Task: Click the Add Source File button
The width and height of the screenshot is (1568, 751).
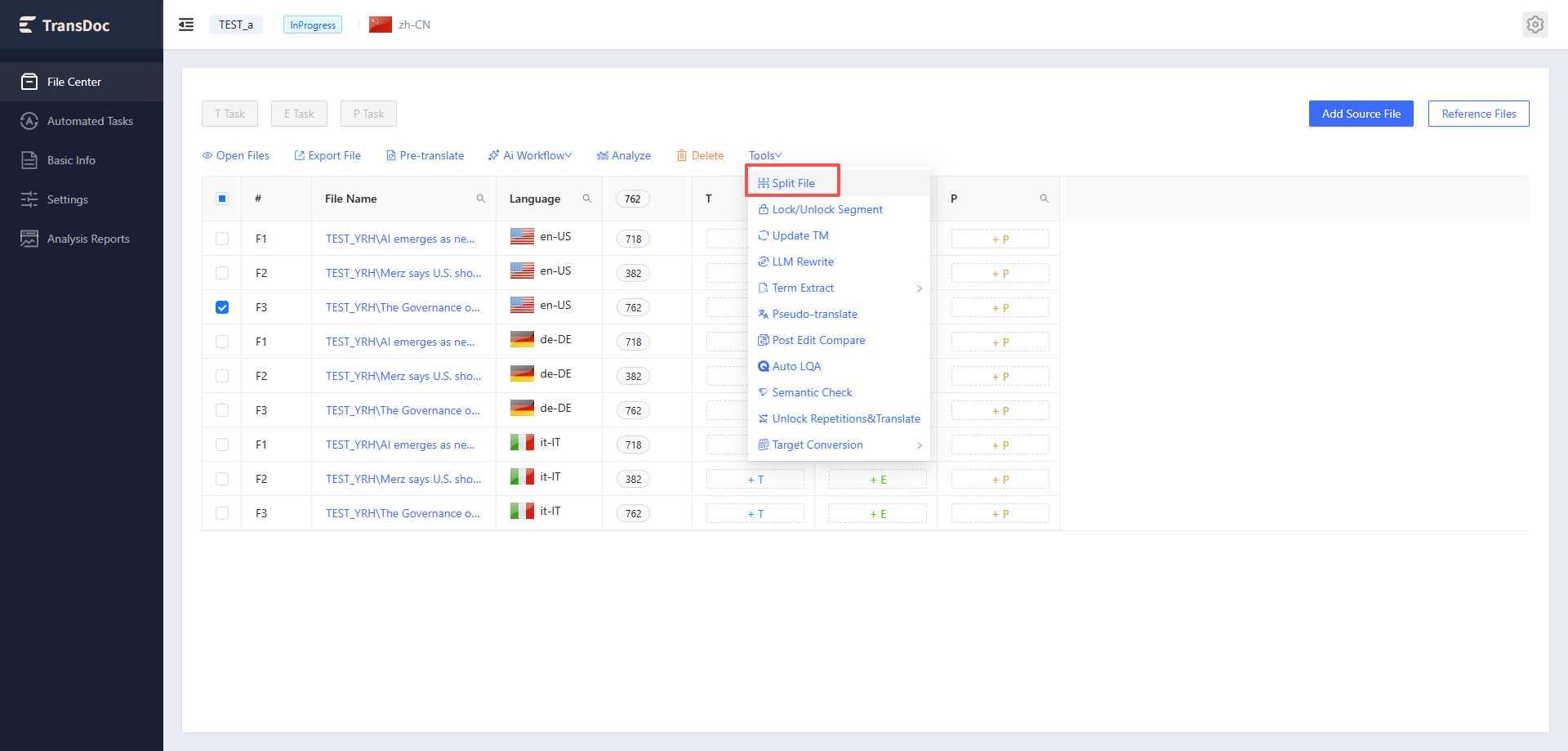Action: pos(1361,114)
